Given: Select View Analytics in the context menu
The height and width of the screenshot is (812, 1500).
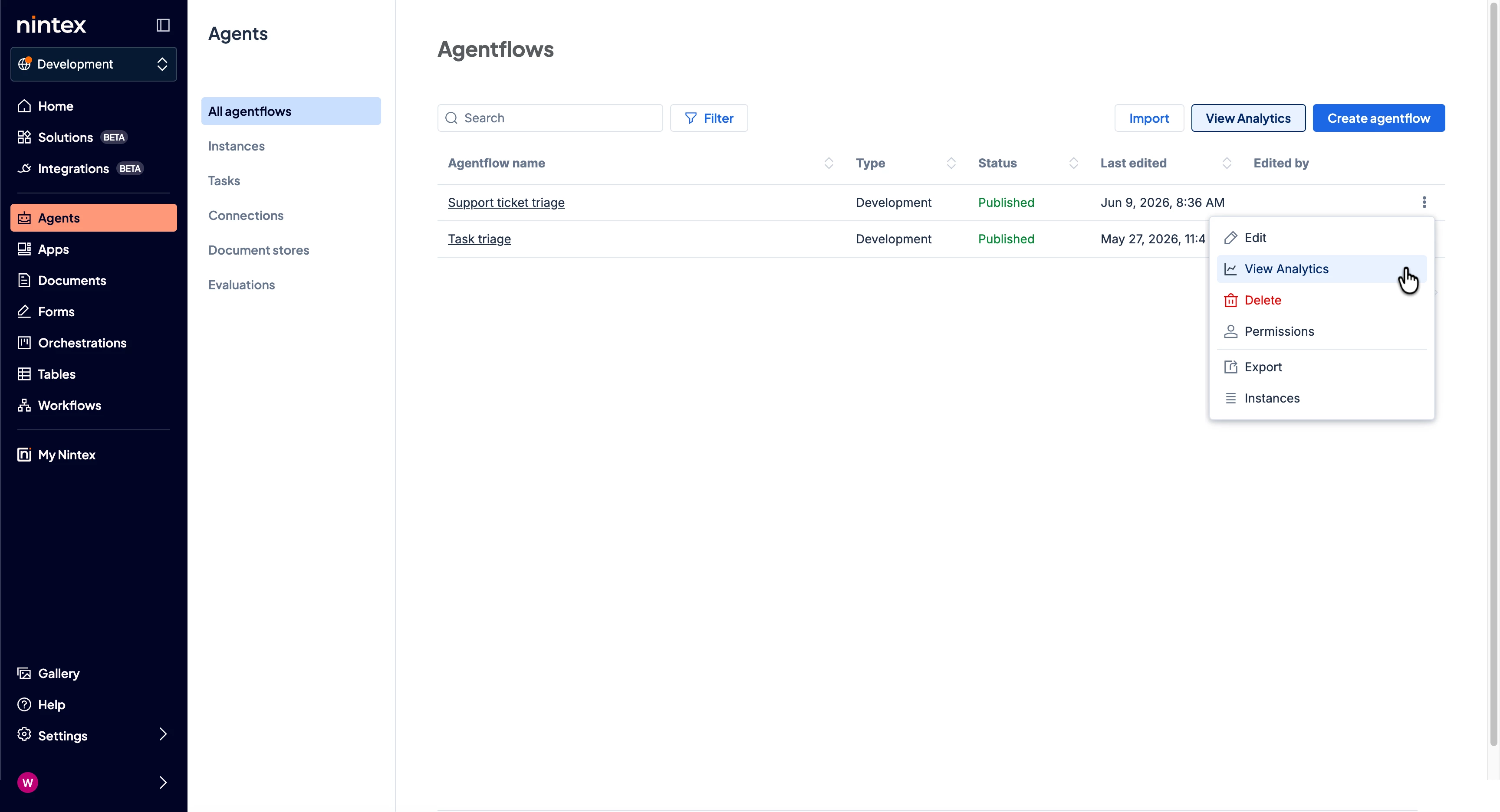Looking at the screenshot, I should (x=1322, y=269).
